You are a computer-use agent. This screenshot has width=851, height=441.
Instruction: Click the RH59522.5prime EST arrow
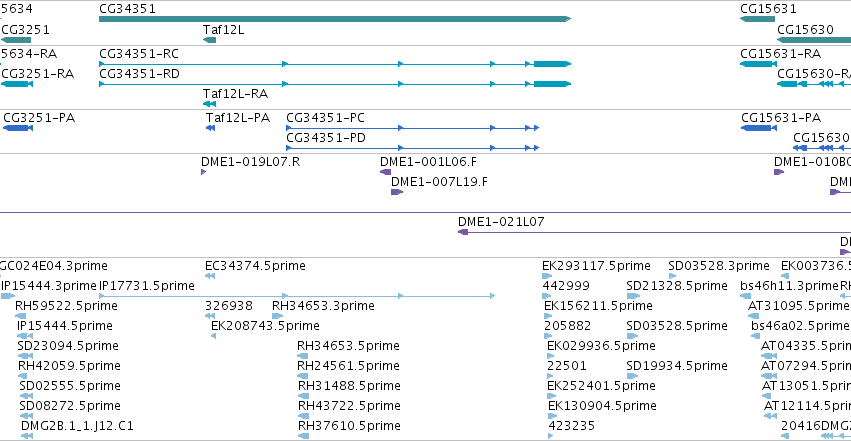(x=21, y=316)
